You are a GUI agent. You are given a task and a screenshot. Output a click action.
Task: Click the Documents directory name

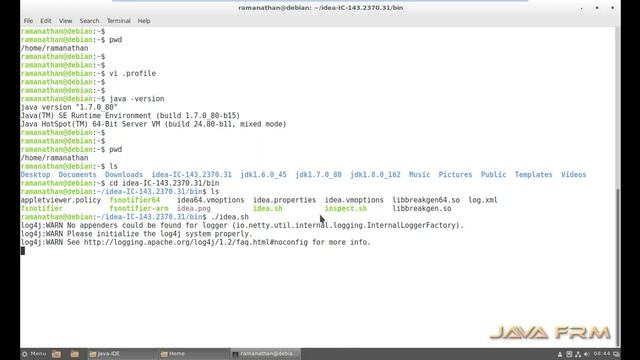78,175
